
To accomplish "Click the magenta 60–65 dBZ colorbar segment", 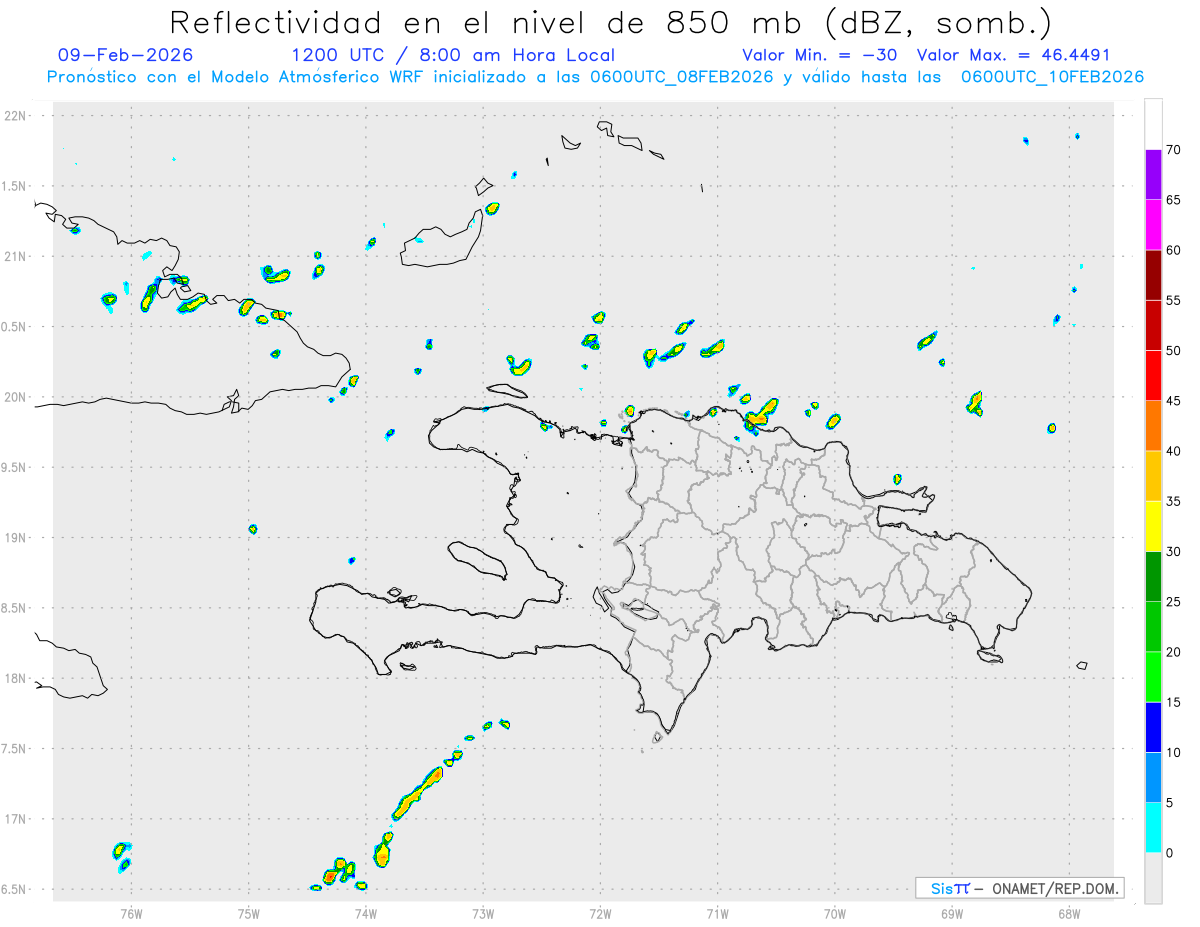I will (1153, 225).
